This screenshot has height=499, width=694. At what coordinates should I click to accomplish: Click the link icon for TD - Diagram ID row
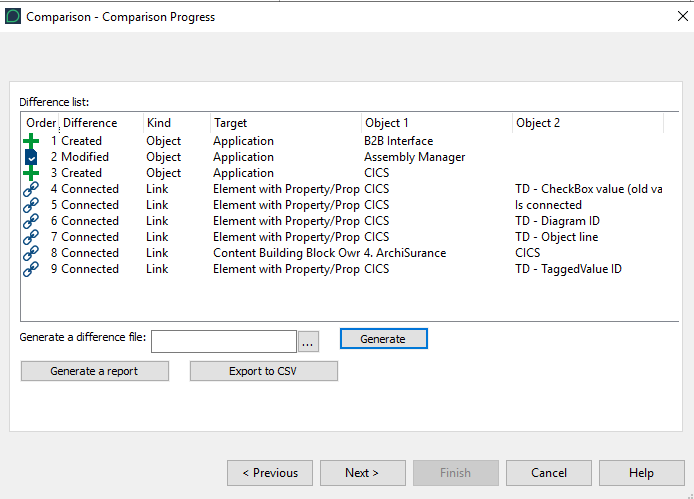[x=31, y=221]
